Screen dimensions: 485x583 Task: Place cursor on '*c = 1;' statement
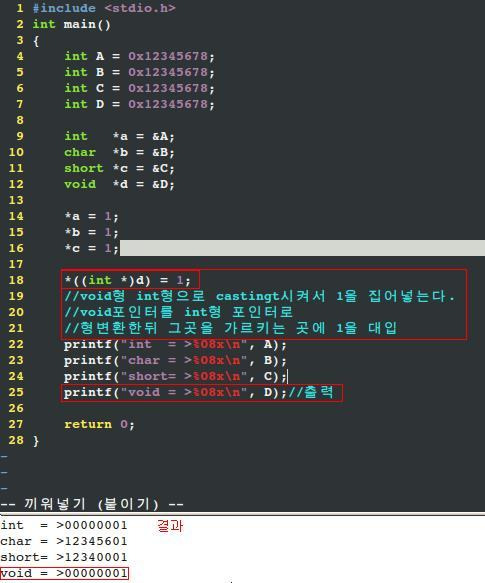pos(91,248)
